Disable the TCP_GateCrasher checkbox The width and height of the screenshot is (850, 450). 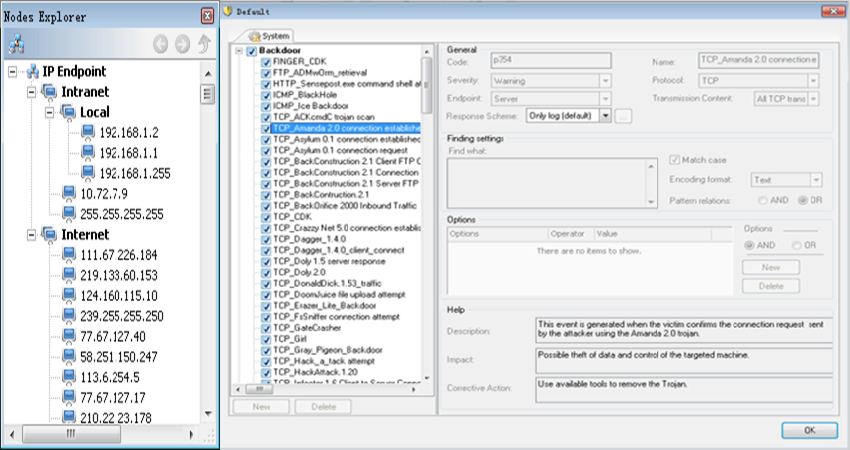click(266, 327)
